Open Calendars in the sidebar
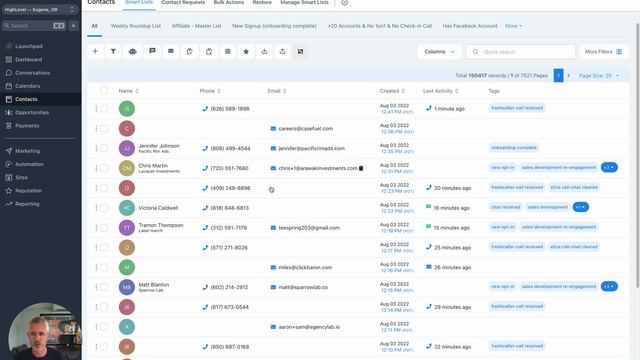The width and height of the screenshot is (640, 360). [x=27, y=86]
